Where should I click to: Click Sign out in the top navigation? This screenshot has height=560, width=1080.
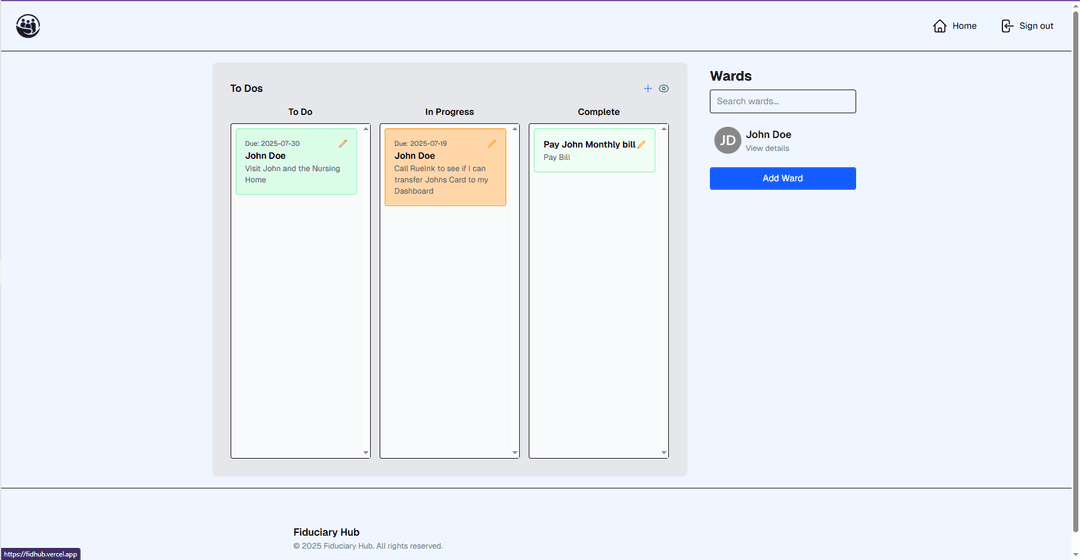[1027, 26]
